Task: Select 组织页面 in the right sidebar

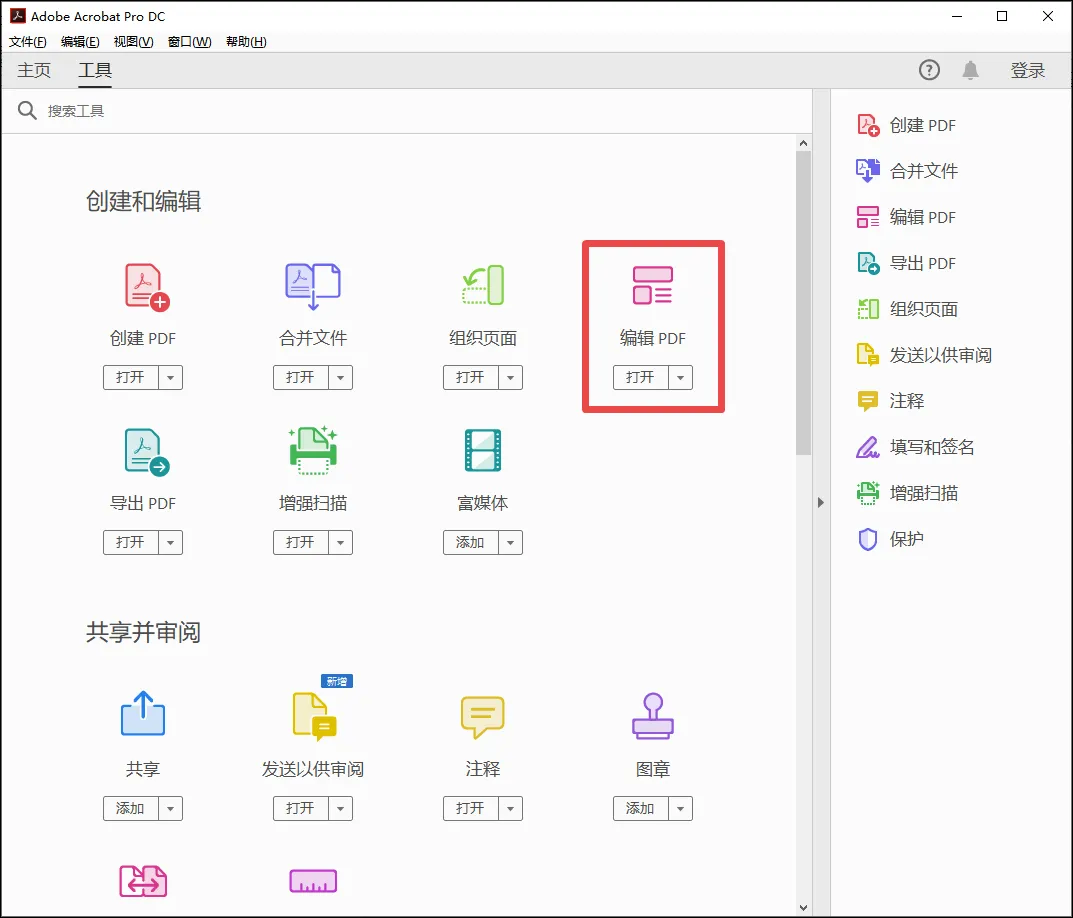Action: 907,309
